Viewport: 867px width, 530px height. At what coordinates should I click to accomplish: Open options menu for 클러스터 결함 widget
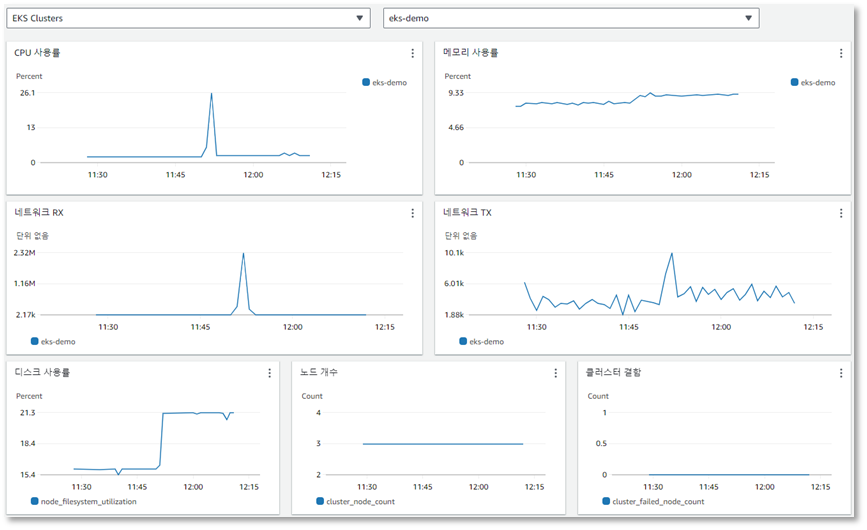841,373
